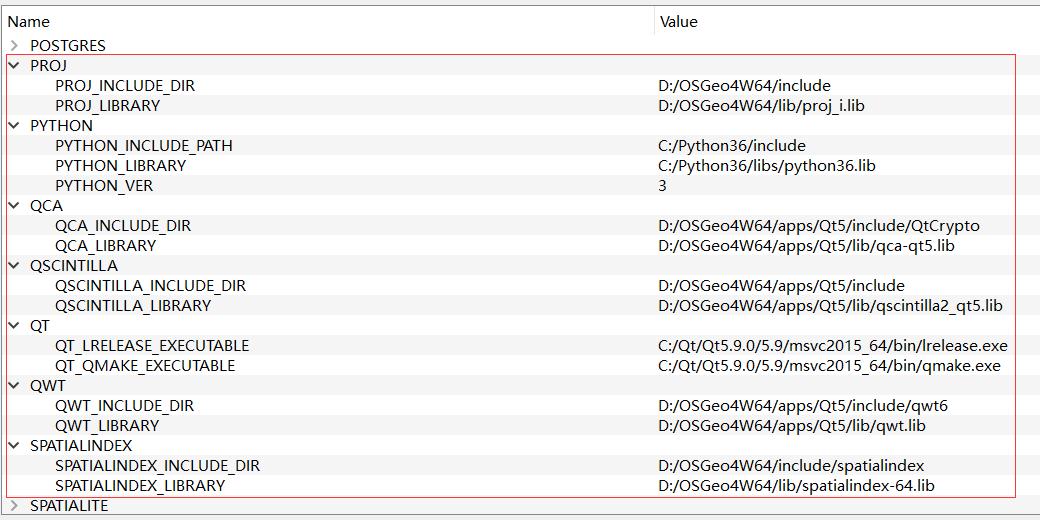This screenshot has height=520, width=1040.
Task: Click value D:/OSGeo4W64/apps/Qt5/lib/qca-qt5.lib
Action: tap(807, 245)
